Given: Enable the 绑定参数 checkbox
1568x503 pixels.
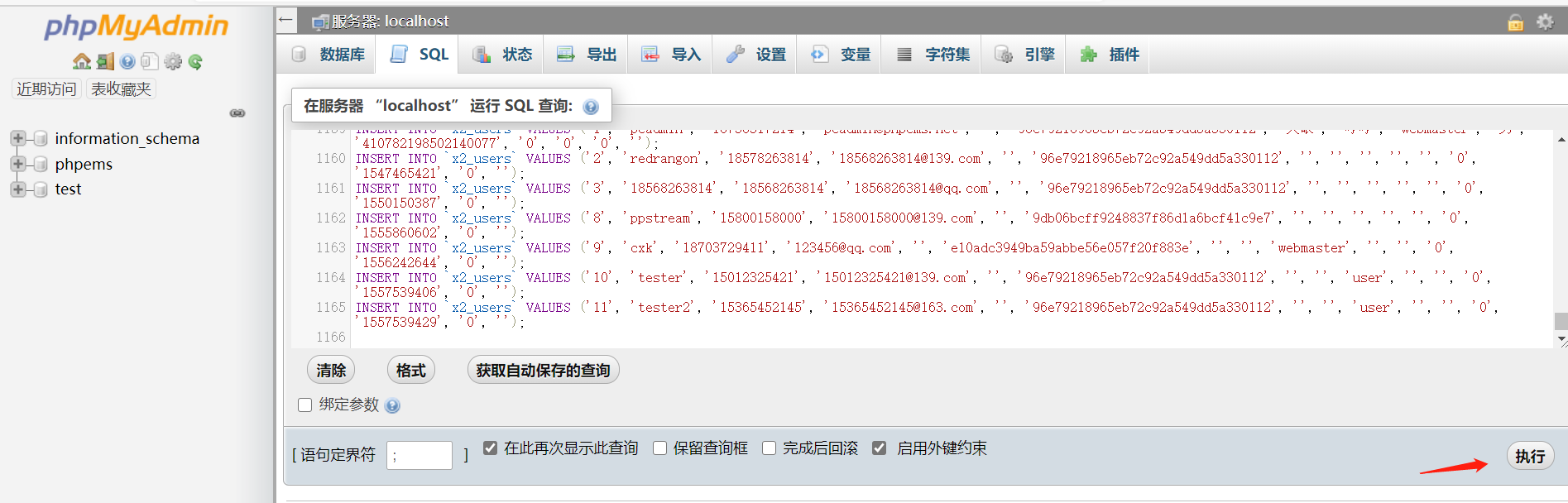Looking at the screenshot, I should pyautogui.click(x=304, y=405).
